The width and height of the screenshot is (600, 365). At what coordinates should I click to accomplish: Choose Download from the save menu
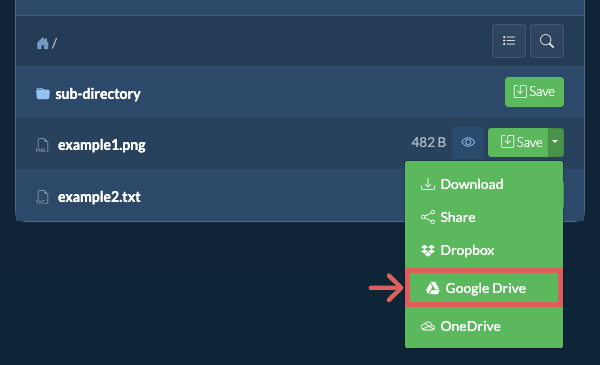484,184
